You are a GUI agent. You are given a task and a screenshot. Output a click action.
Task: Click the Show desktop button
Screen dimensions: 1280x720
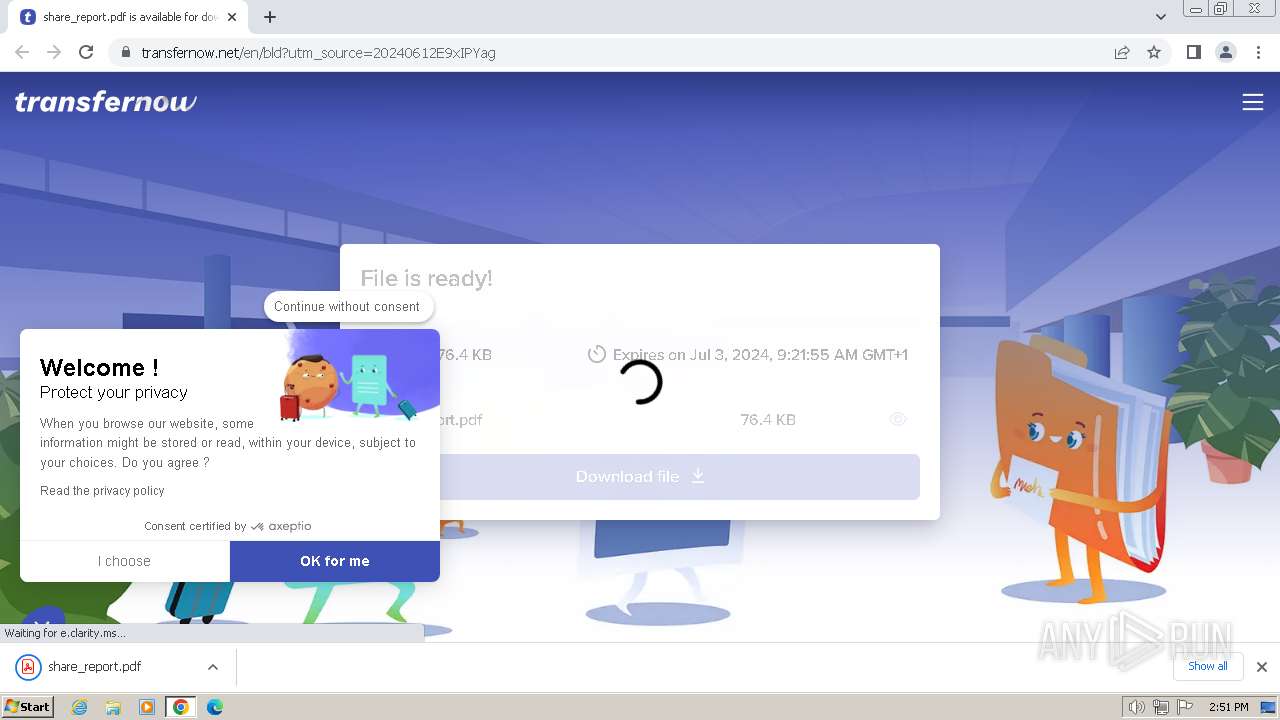pos(1270,707)
